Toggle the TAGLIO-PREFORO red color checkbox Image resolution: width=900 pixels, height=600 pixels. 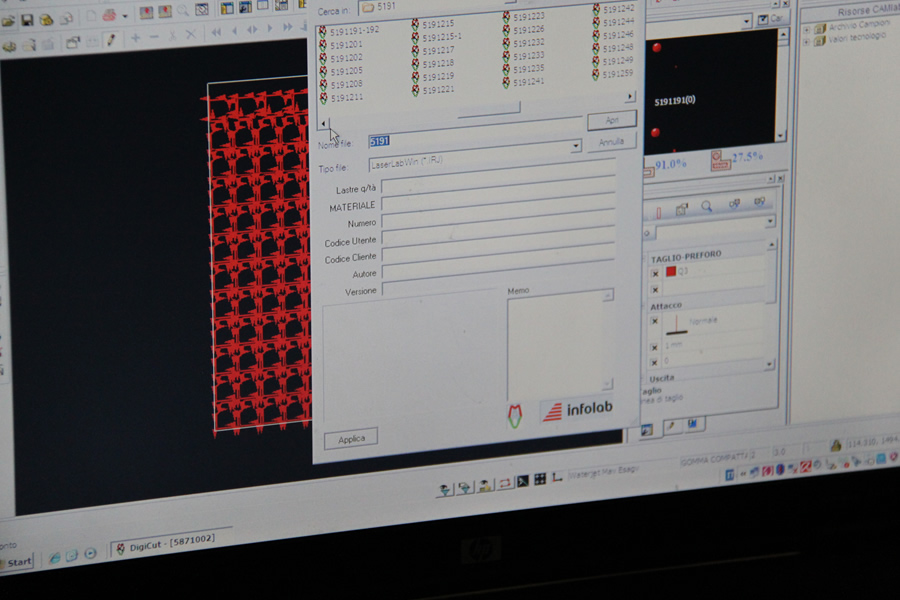655,273
